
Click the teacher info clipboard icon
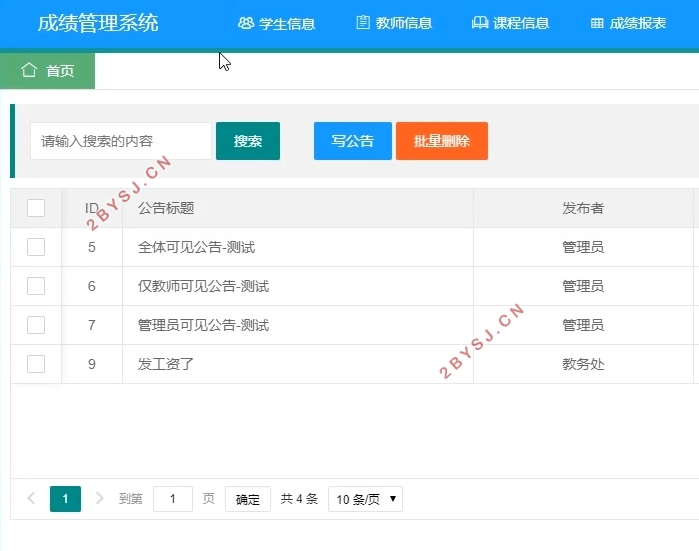coord(363,23)
